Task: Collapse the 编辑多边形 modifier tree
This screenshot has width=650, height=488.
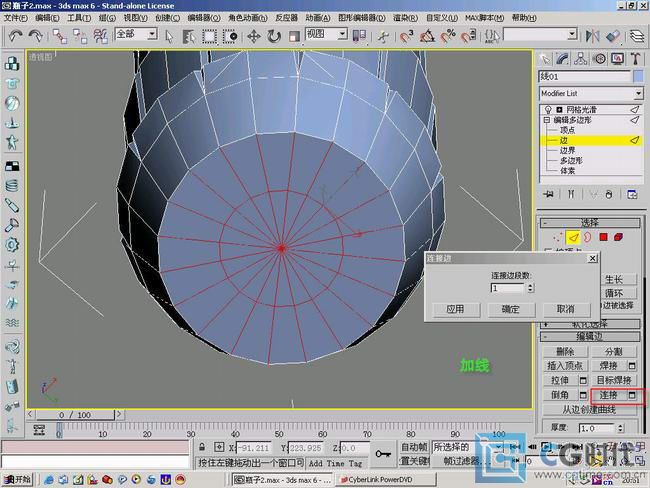Action: click(x=547, y=120)
